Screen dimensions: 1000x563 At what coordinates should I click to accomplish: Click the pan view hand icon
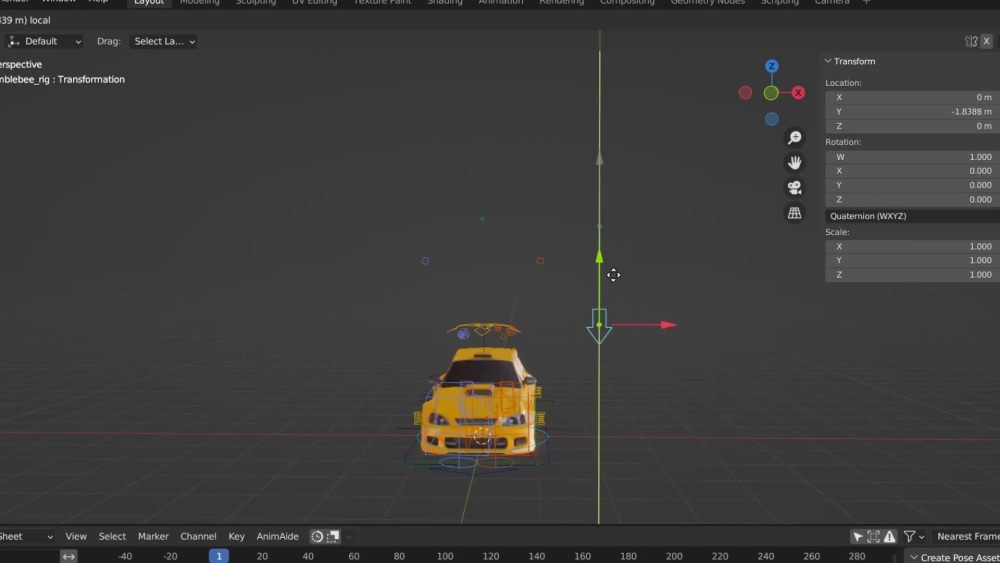(795, 163)
